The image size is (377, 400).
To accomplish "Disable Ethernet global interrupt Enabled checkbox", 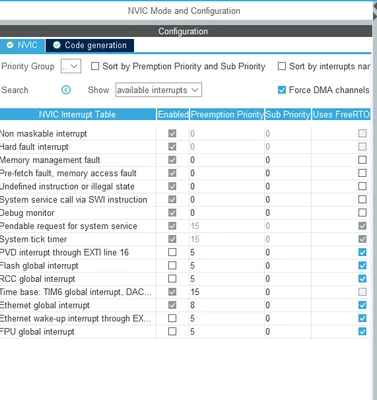I will click(172, 305).
